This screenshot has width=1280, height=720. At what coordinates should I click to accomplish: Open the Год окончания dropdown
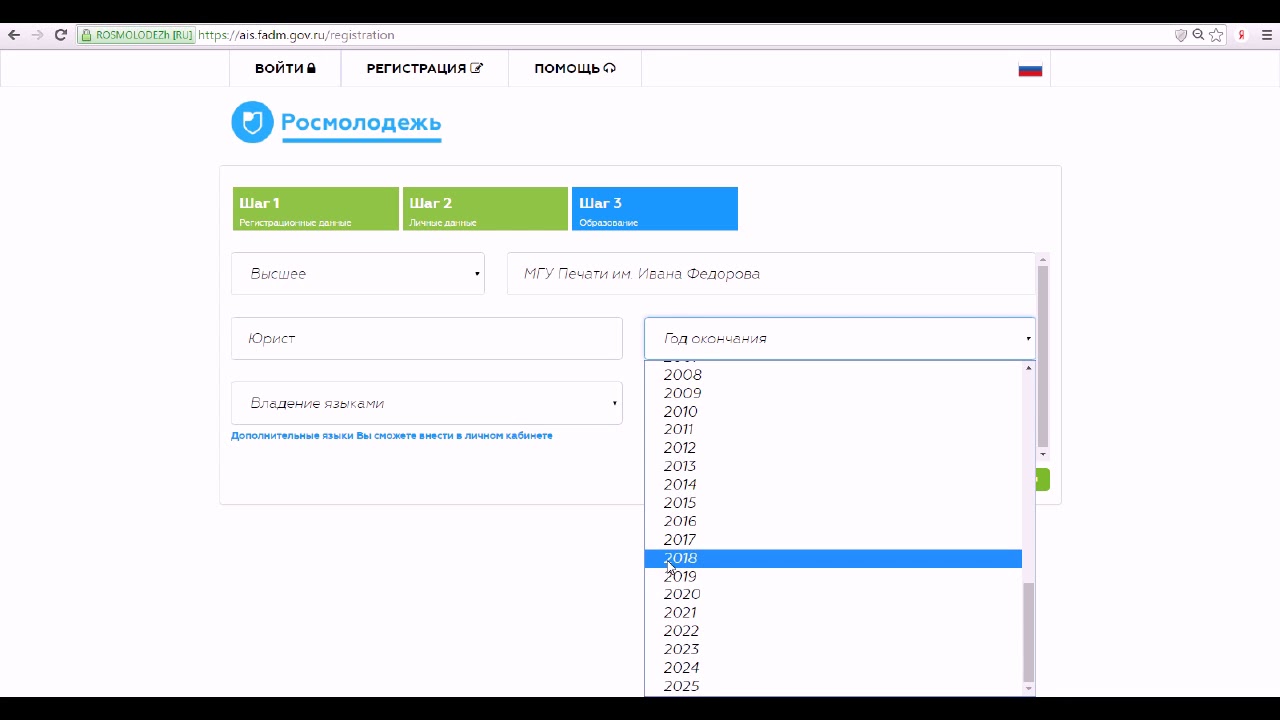[x=840, y=338]
